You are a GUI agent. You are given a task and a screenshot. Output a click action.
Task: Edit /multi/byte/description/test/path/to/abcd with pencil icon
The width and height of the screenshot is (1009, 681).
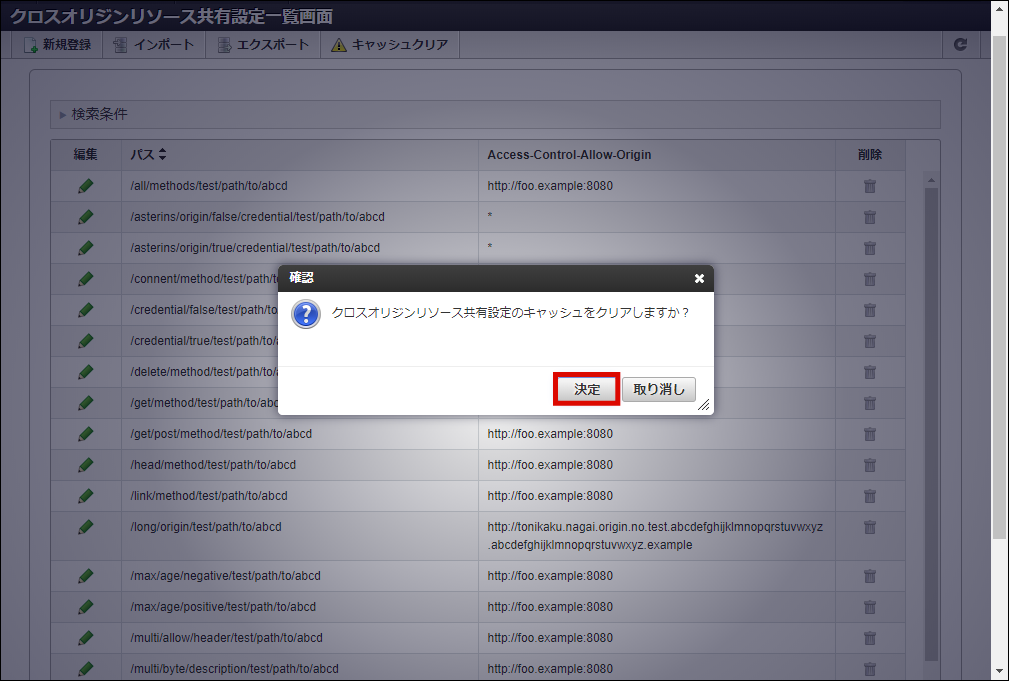pyautogui.click(x=86, y=669)
